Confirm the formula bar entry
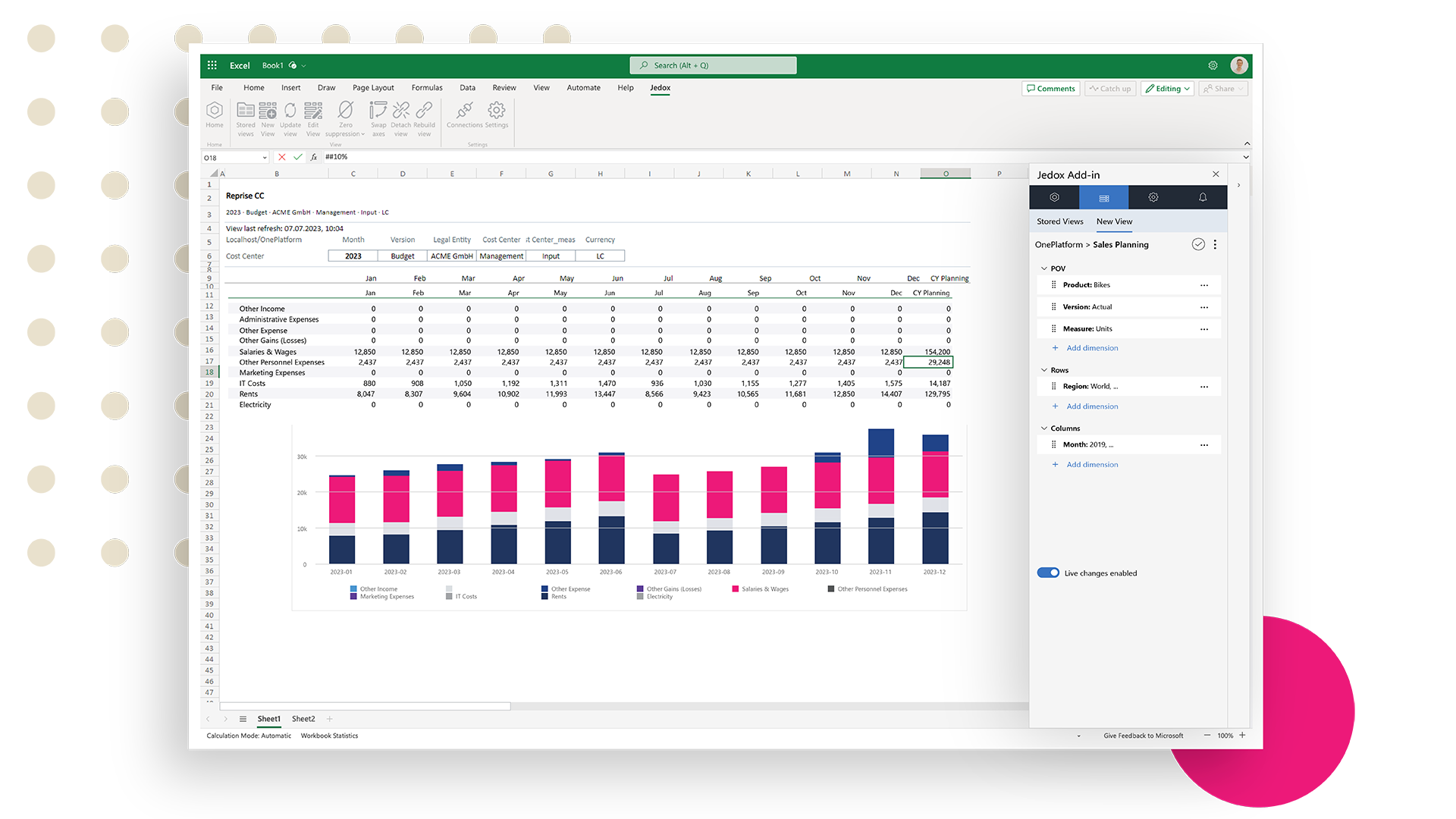Screen dimensions: 1456x819 pyautogui.click(x=298, y=157)
